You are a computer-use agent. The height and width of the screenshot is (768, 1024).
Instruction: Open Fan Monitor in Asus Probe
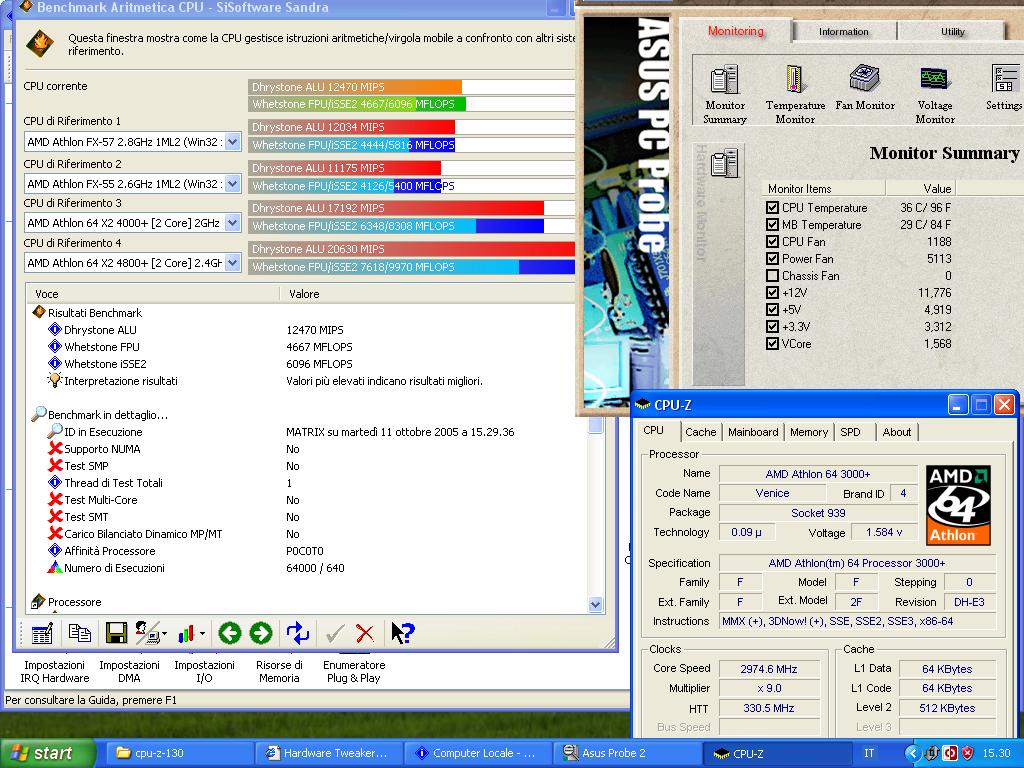click(865, 87)
